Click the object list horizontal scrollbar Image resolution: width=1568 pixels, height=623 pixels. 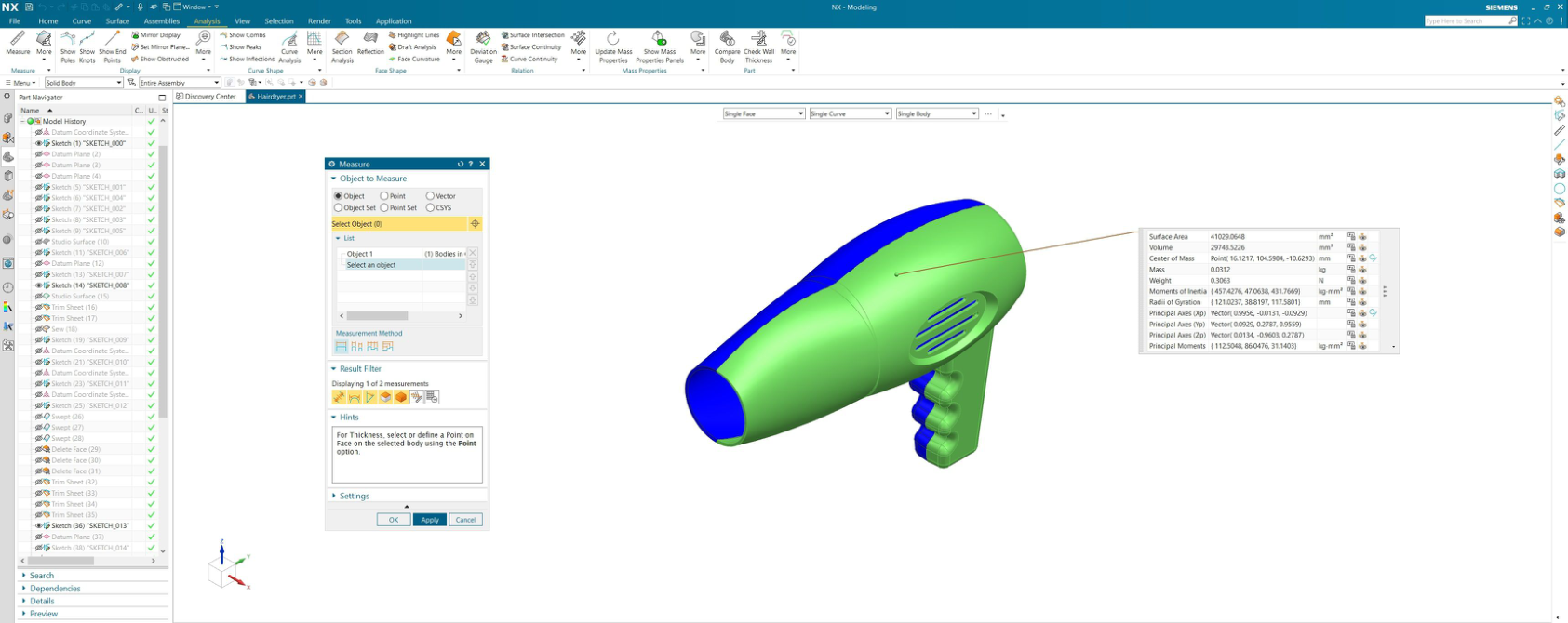(377, 316)
